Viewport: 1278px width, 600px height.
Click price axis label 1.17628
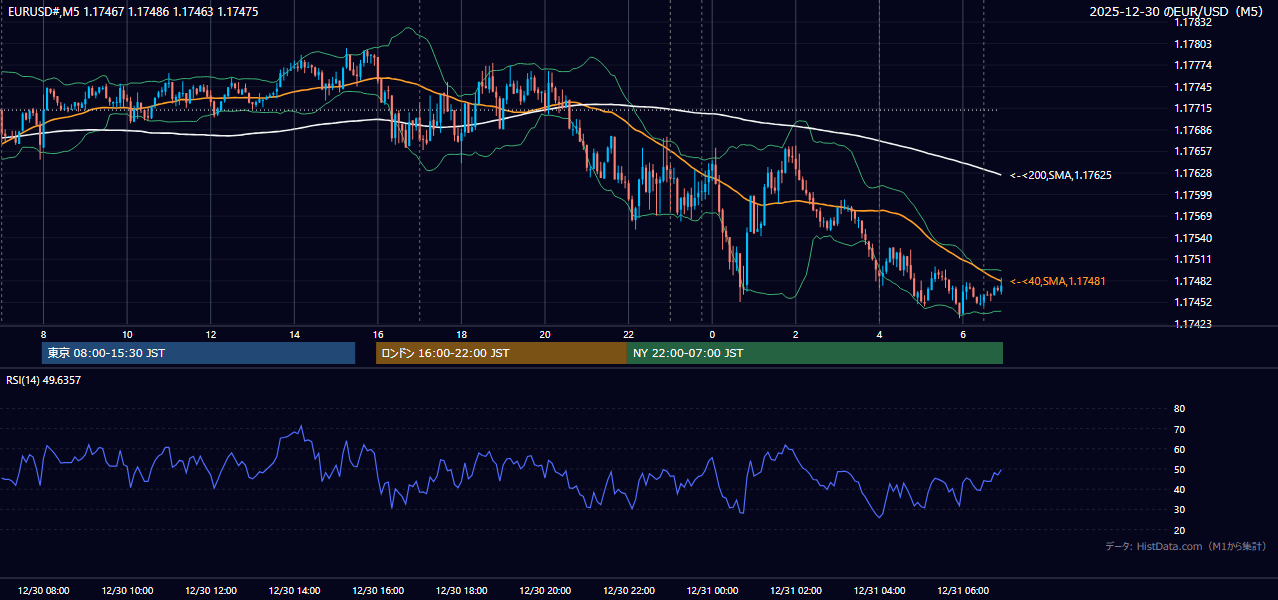click(x=1194, y=173)
